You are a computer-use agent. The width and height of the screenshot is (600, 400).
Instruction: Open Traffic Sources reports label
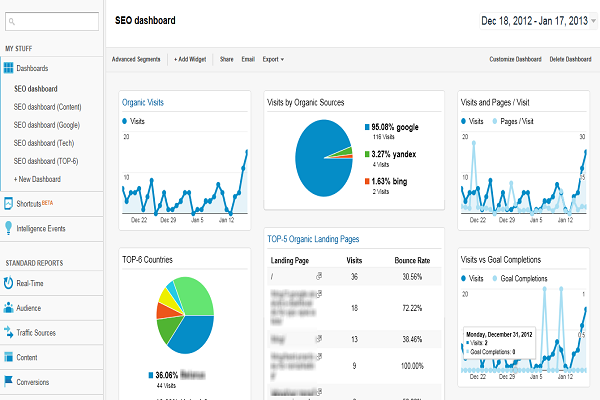point(36,333)
